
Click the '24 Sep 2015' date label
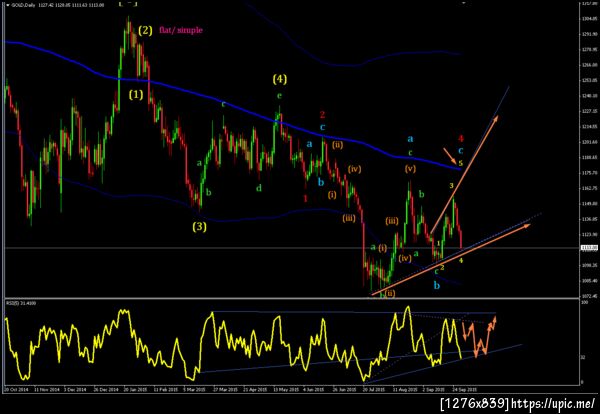[465, 390]
